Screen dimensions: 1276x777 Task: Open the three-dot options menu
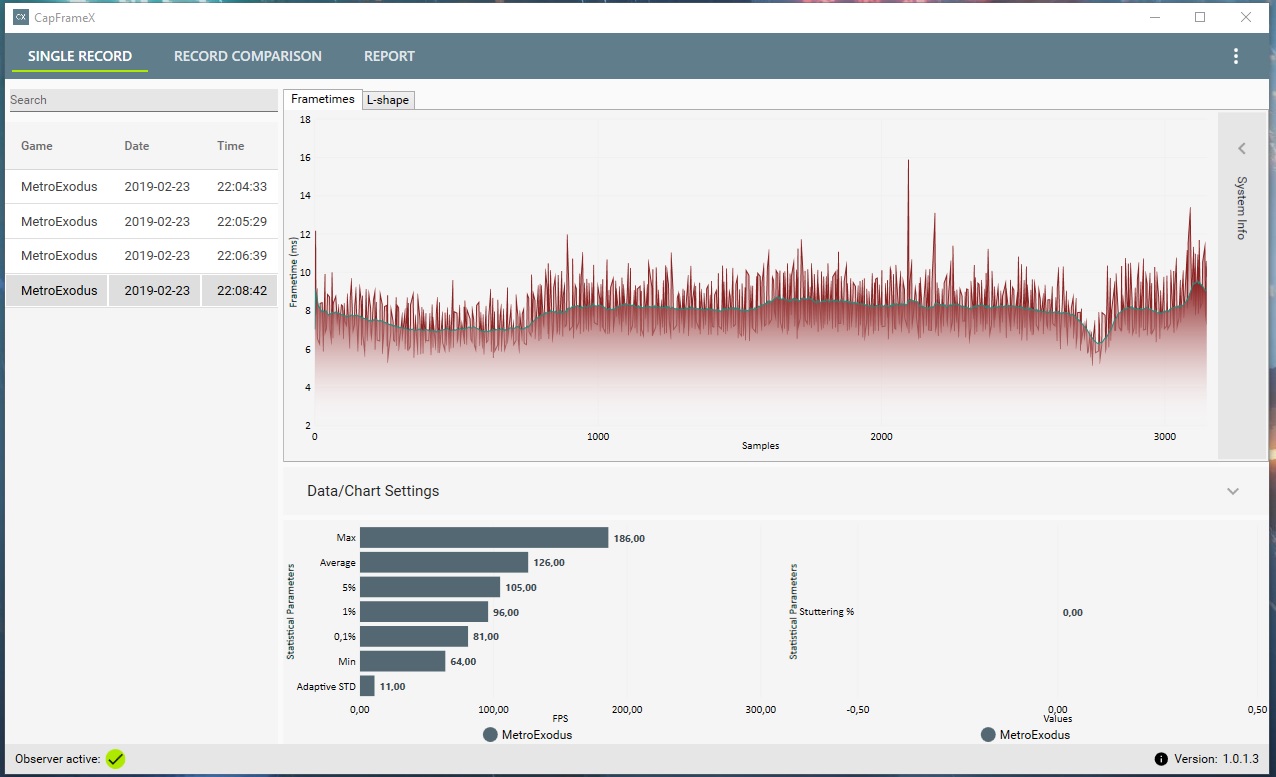coord(1236,56)
